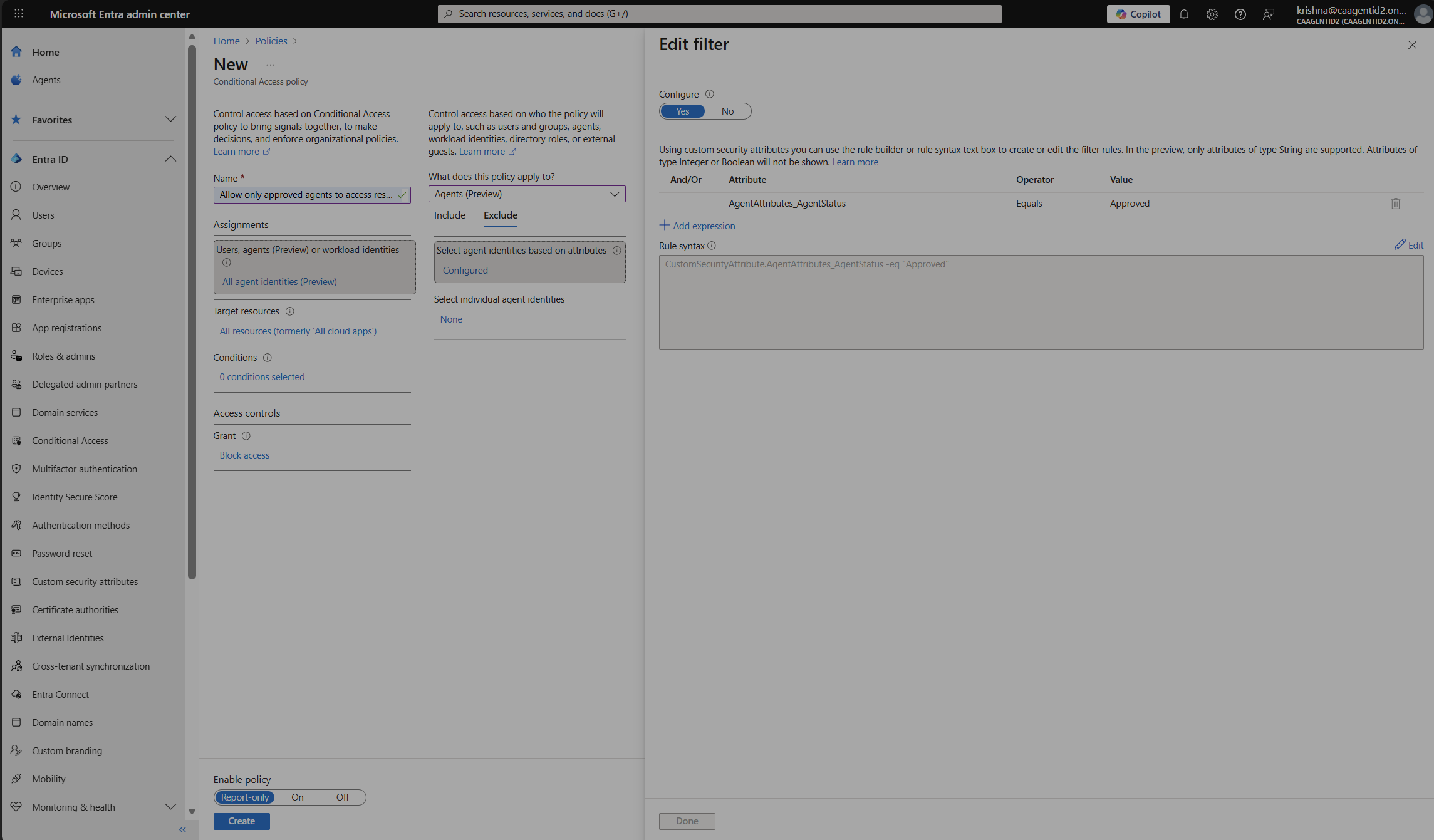Open the feedback icon in top bar
This screenshot has width=1434, height=840.
[1268, 14]
